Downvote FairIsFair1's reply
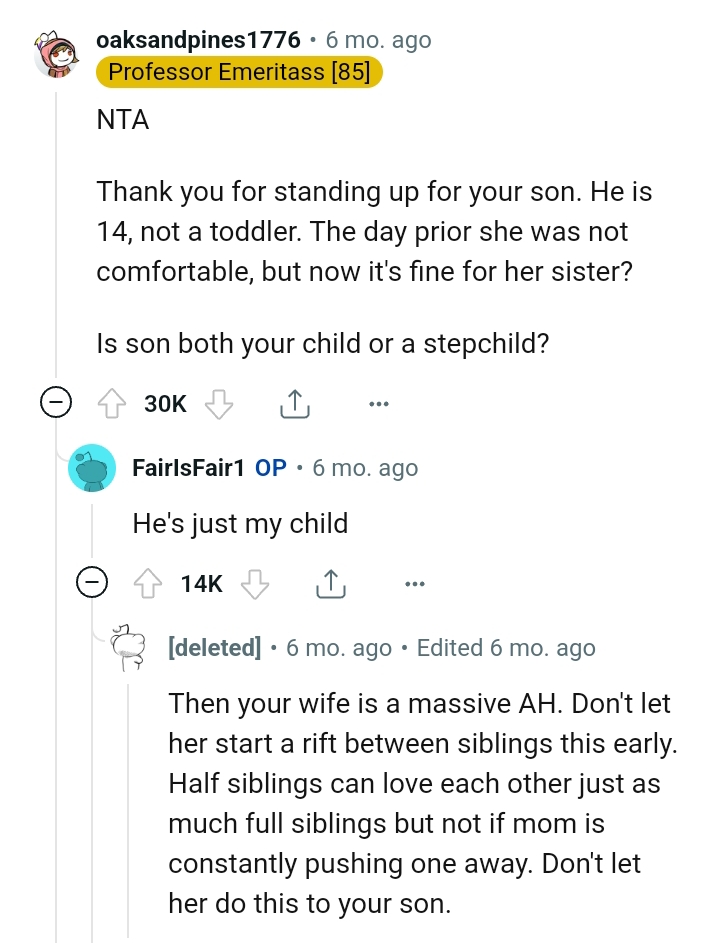Image resolution: width=720 pixels, height=943 pixels. [x=255, y=583]
